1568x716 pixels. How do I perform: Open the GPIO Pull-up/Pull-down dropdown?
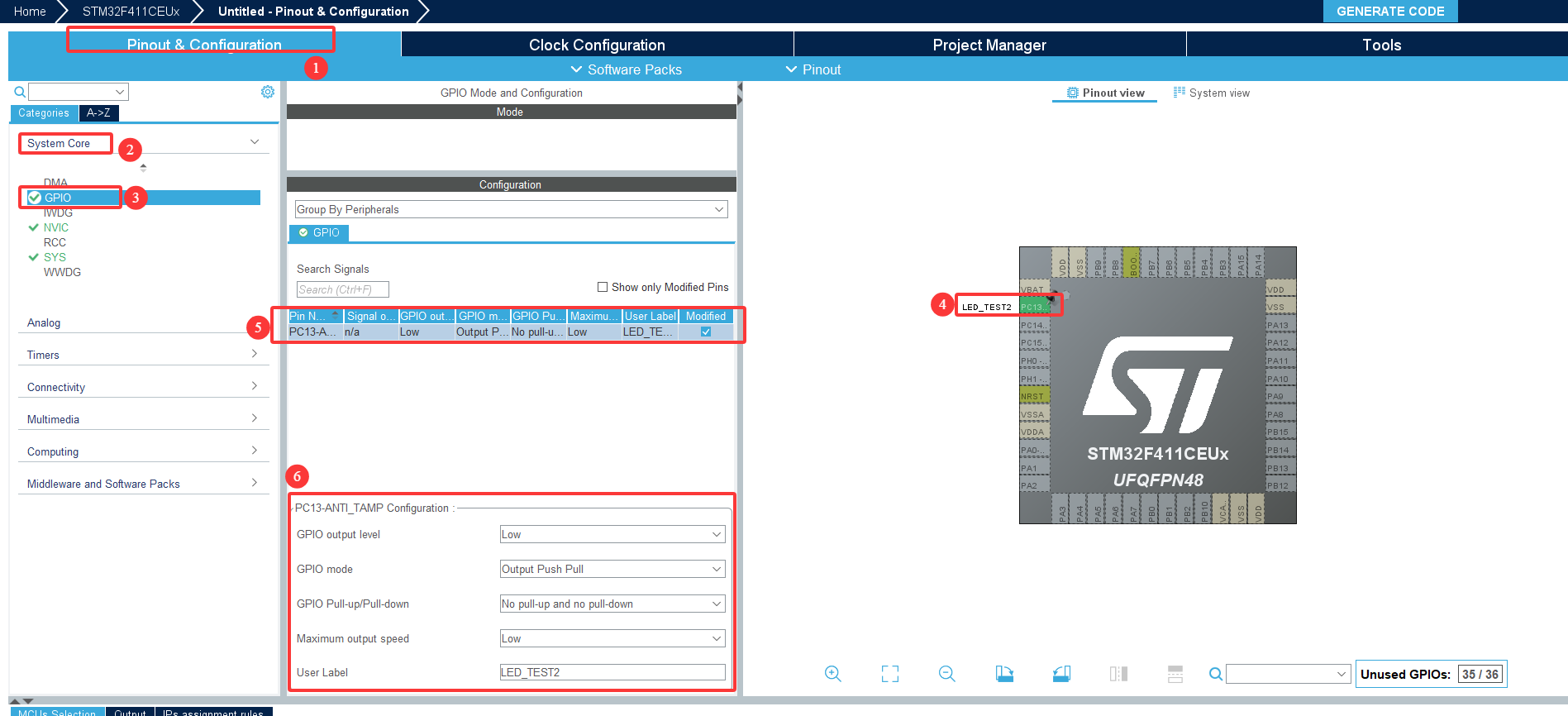(x=612, y=604)
